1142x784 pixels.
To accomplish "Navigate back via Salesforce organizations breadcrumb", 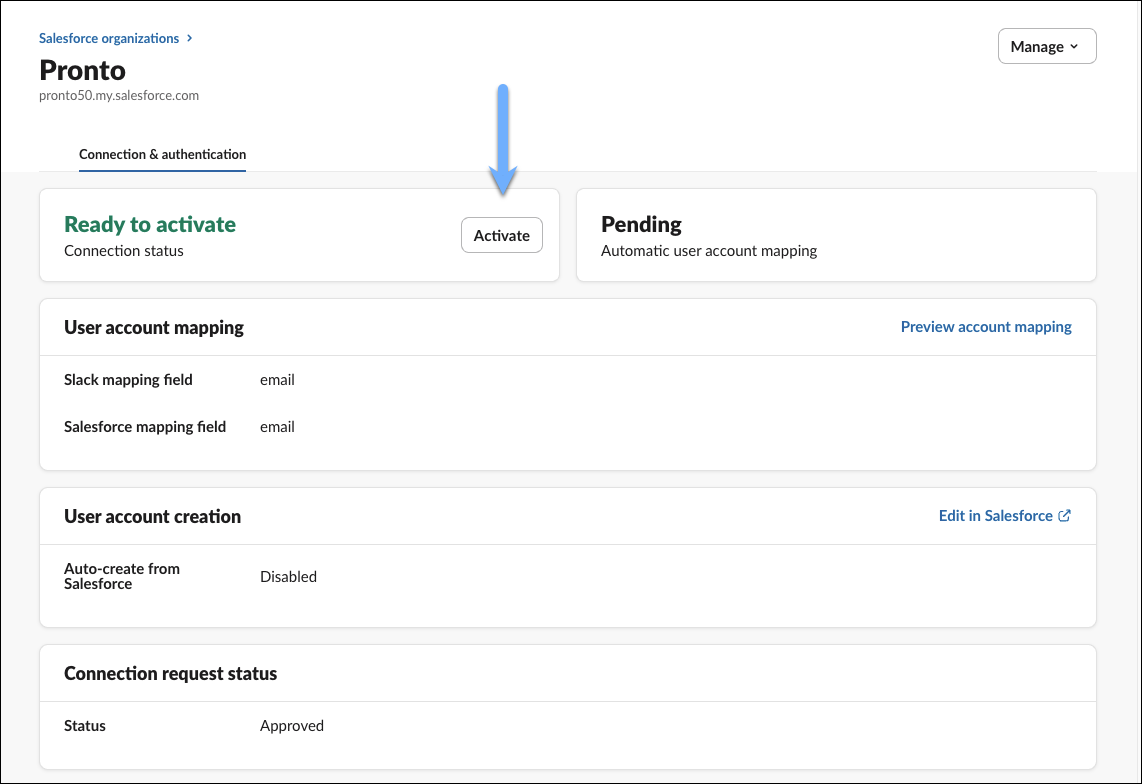I will coord(109,38).
